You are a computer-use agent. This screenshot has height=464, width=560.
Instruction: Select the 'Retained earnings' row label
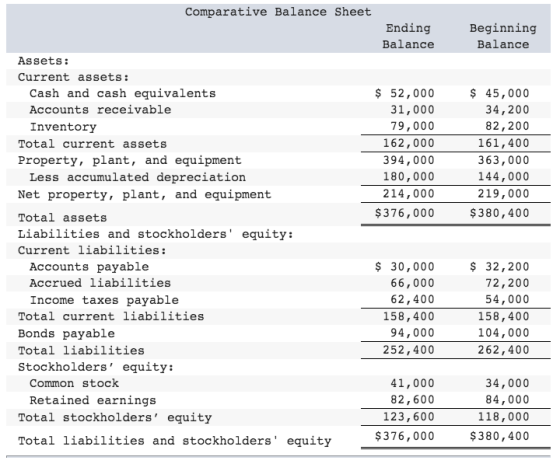click(x=93, y=400)
